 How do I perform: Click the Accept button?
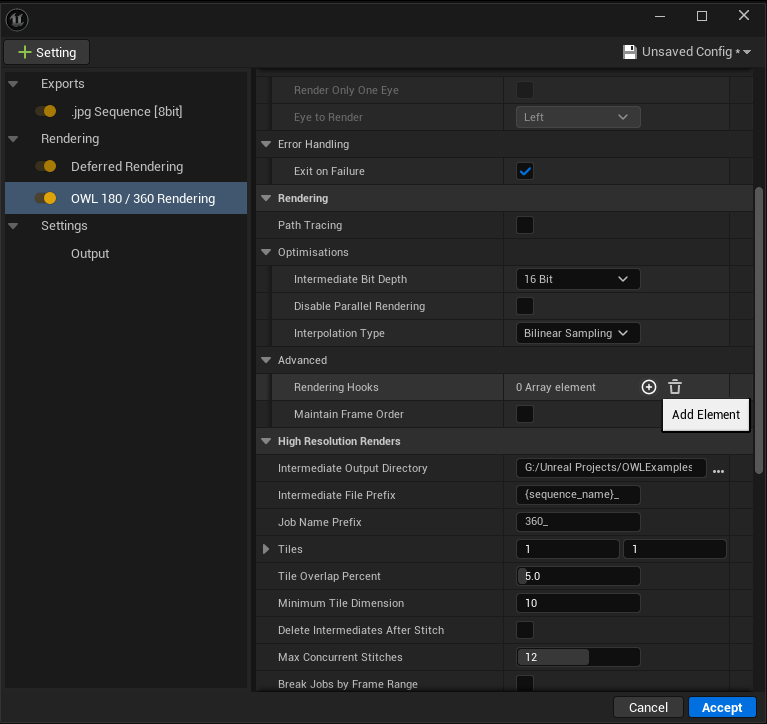[x=721, y=707]
